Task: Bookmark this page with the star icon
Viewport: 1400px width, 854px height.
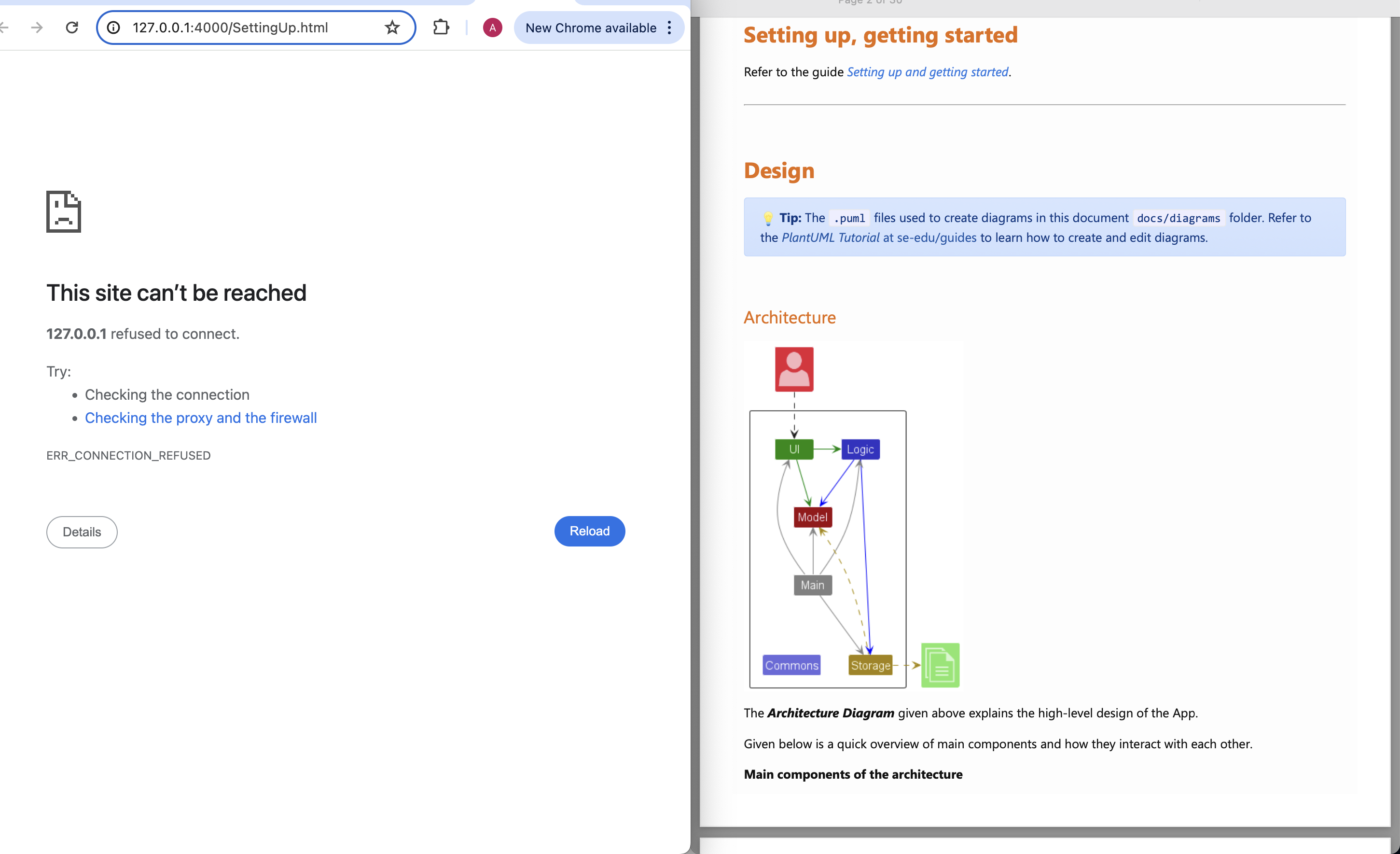Action: click(392, 27)
